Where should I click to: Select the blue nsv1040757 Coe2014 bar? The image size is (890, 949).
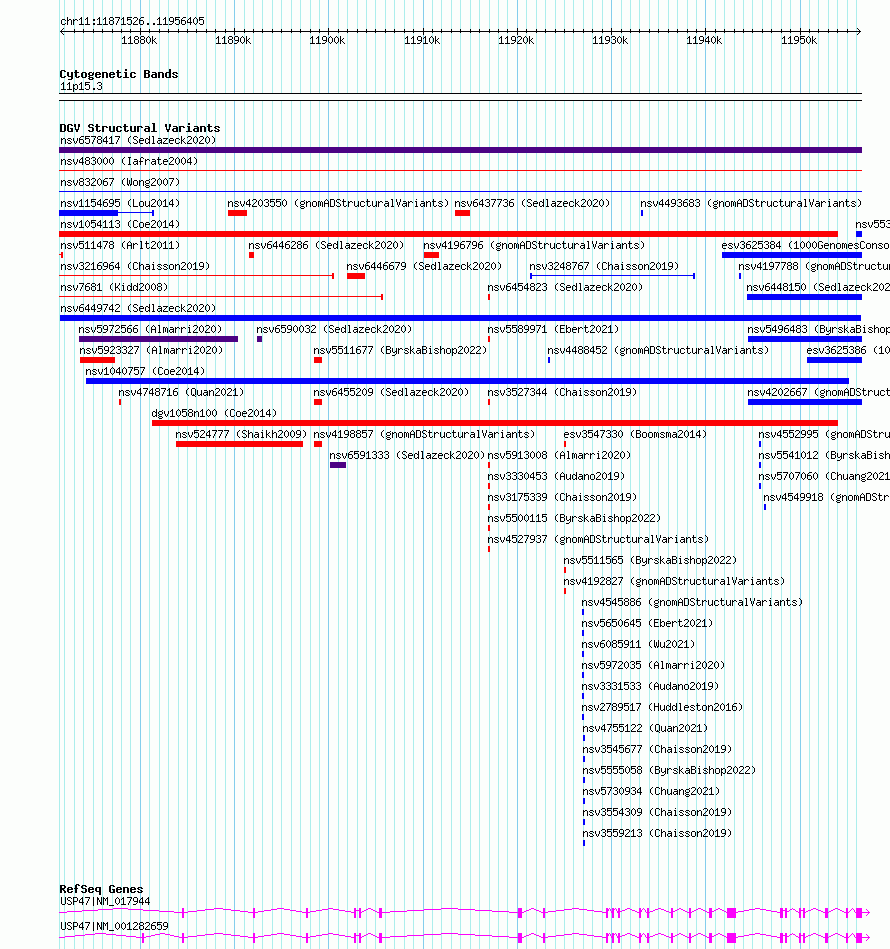tap(468, 381)
